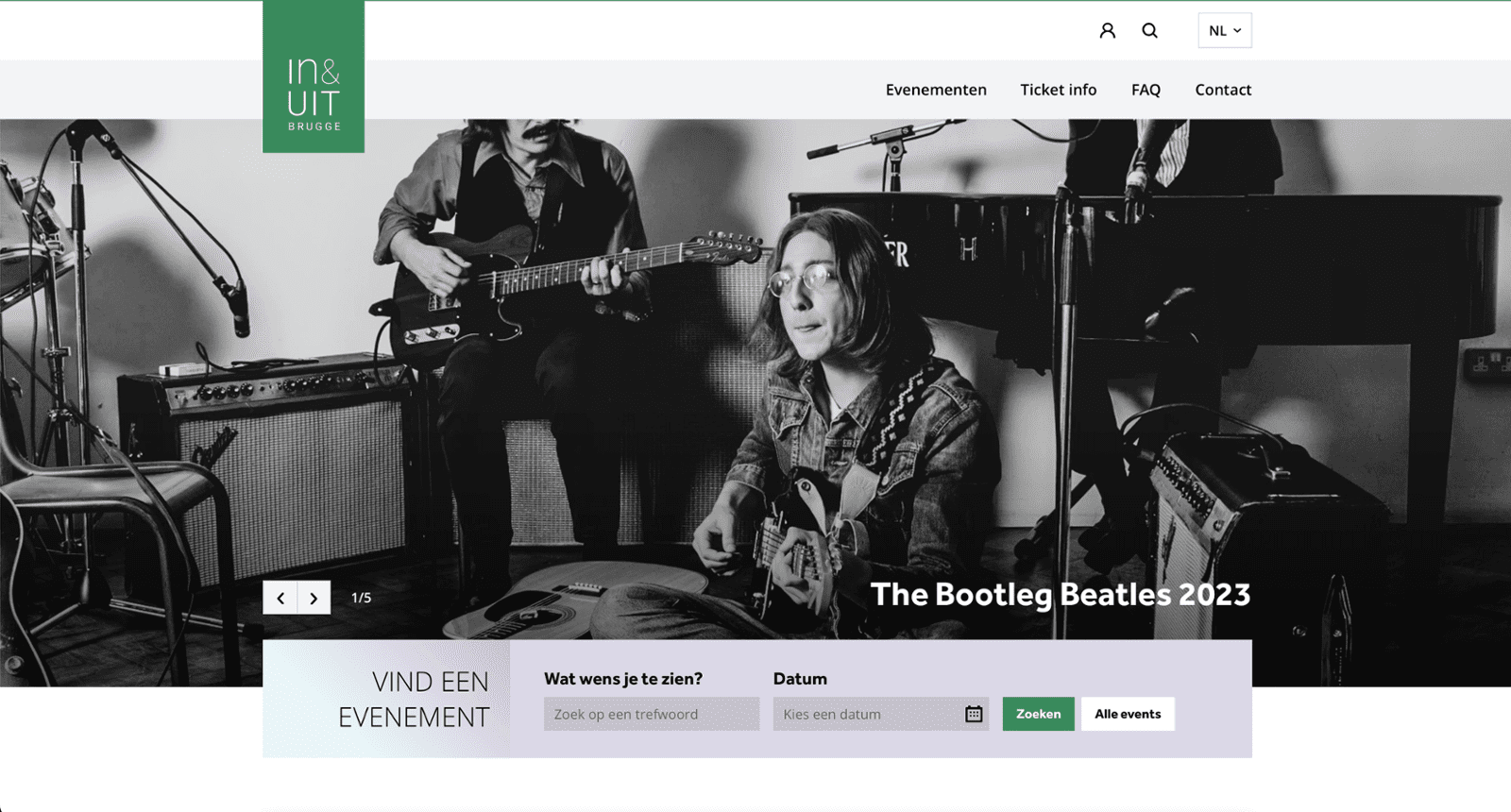This screenshot has height=812, width=1511.
Task: Open the Ticket info menu item
Action: pos(1058,90)
